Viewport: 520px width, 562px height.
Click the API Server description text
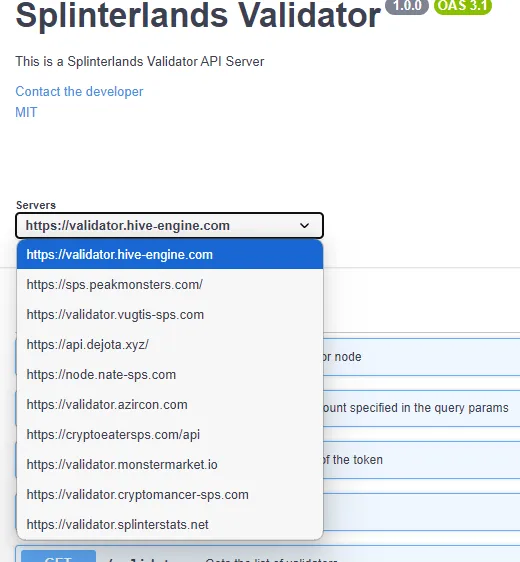pyautogui.click(x=139, y=61)
